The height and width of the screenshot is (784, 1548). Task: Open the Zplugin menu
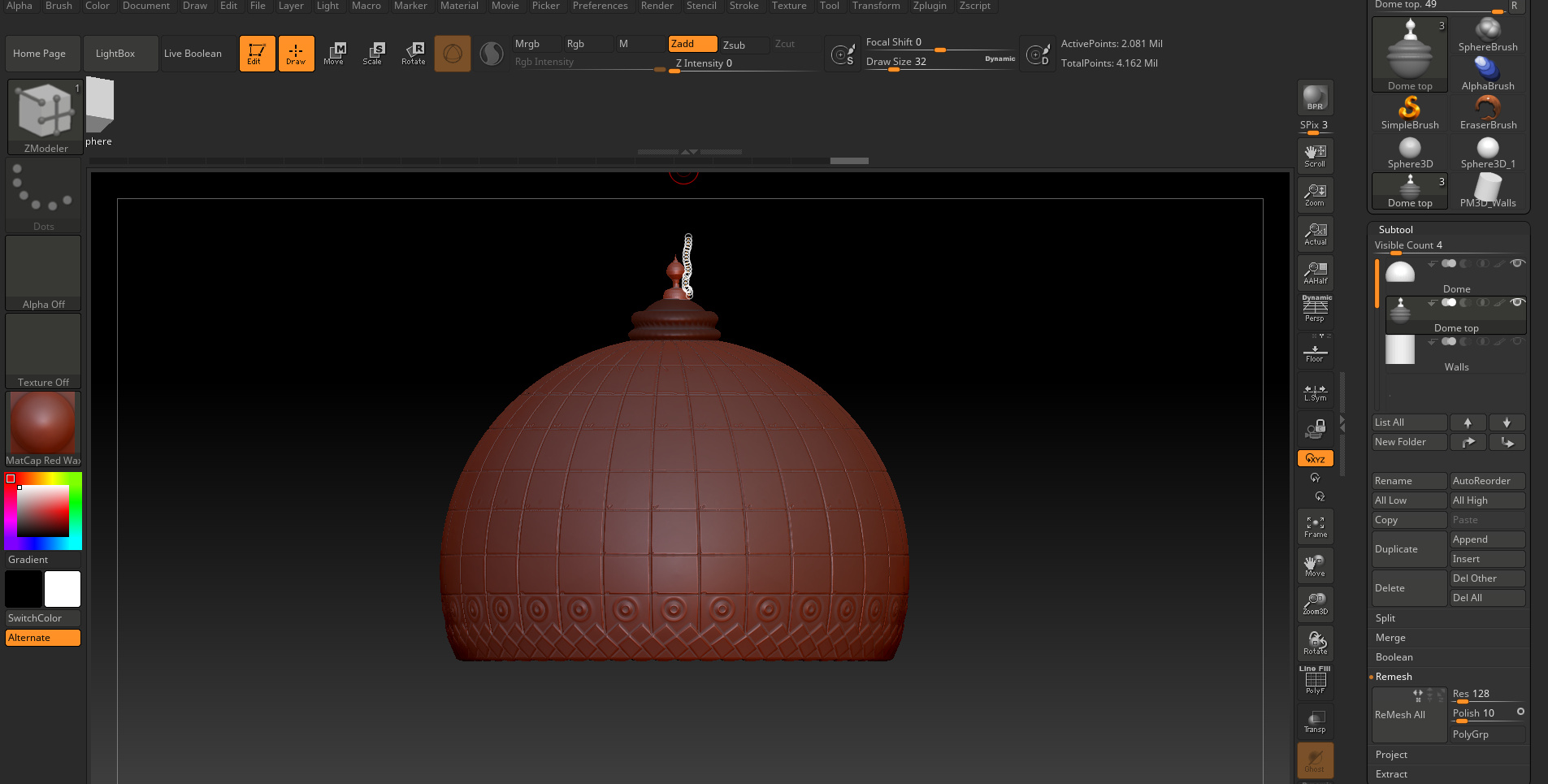pyautogui.click(x=930, y=6)
